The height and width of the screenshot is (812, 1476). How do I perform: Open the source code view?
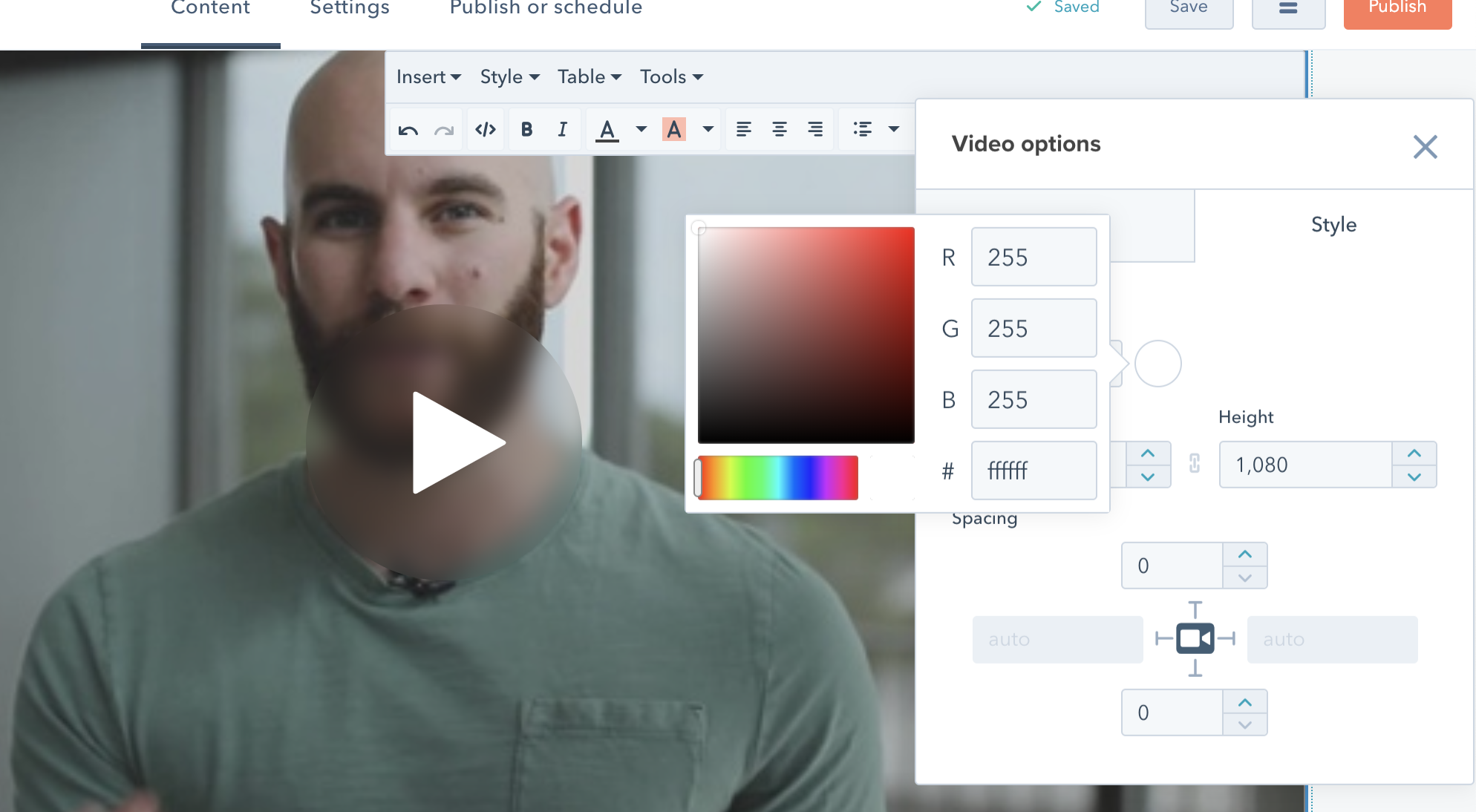click(486, 130)
